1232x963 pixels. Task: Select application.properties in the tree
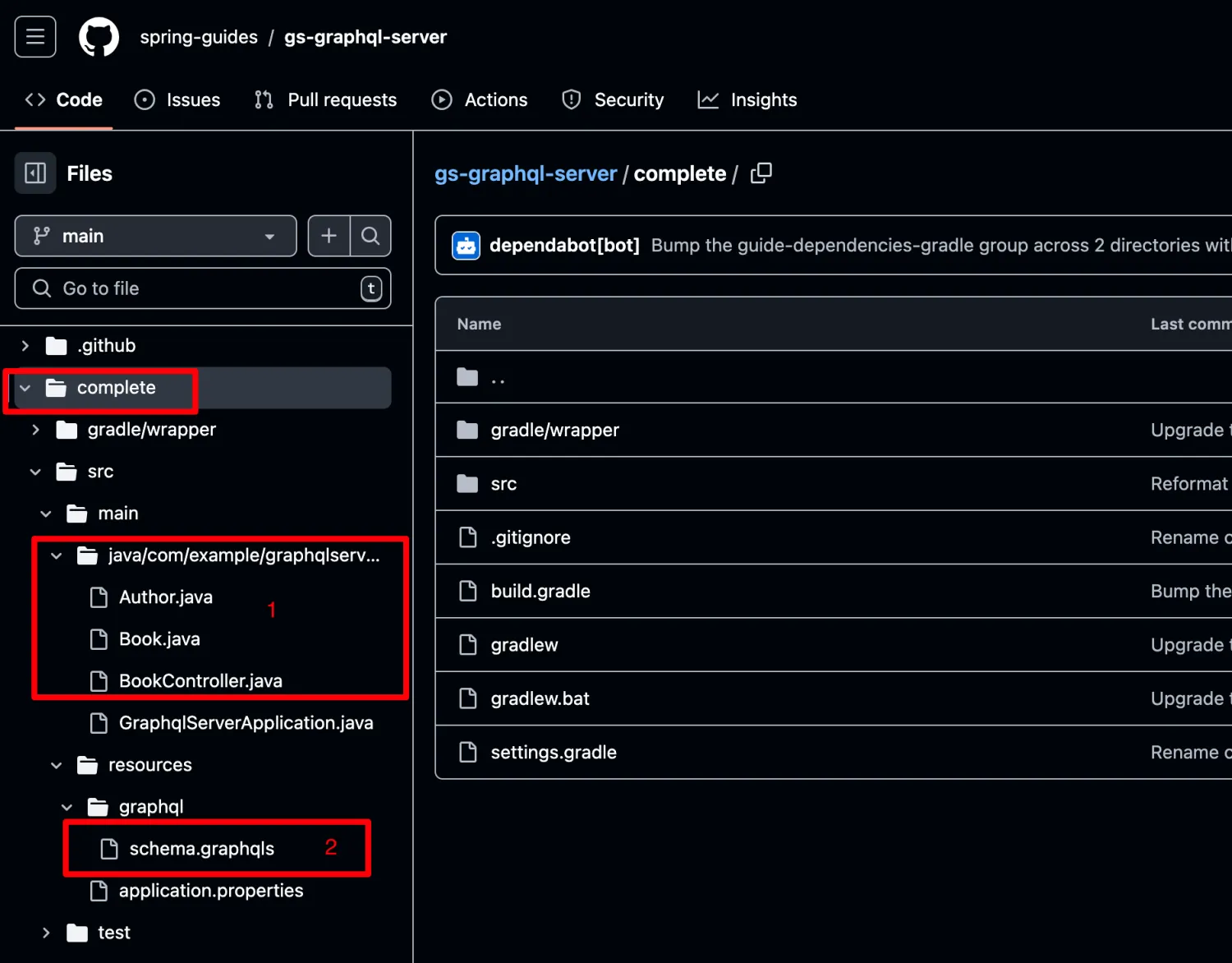point(211,891)
